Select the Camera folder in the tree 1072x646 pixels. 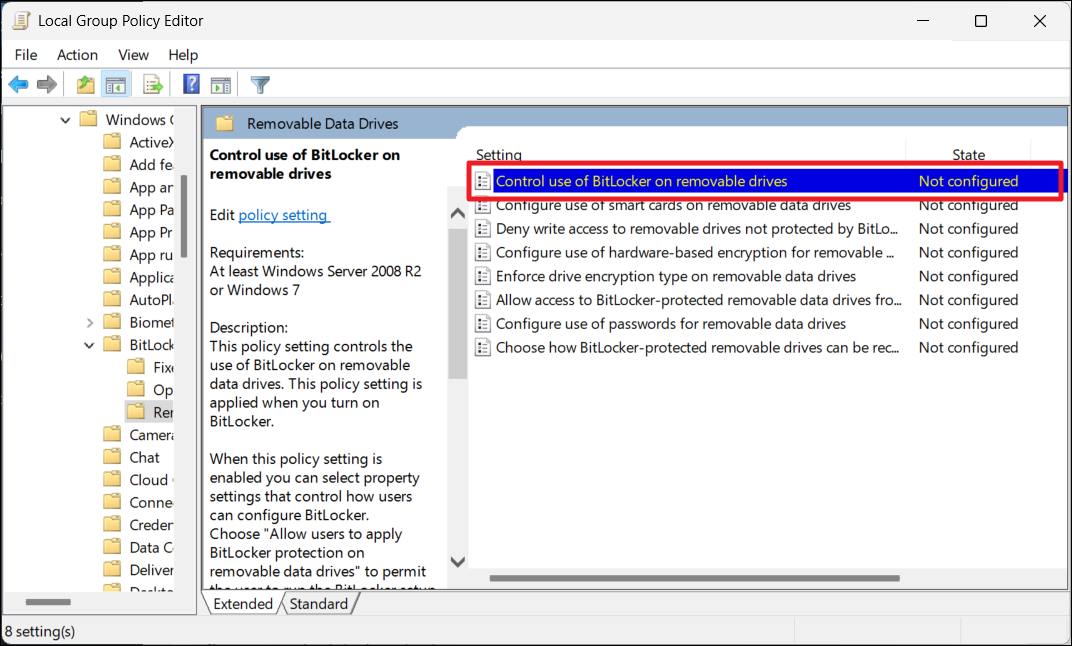click(x=150, y=435)
